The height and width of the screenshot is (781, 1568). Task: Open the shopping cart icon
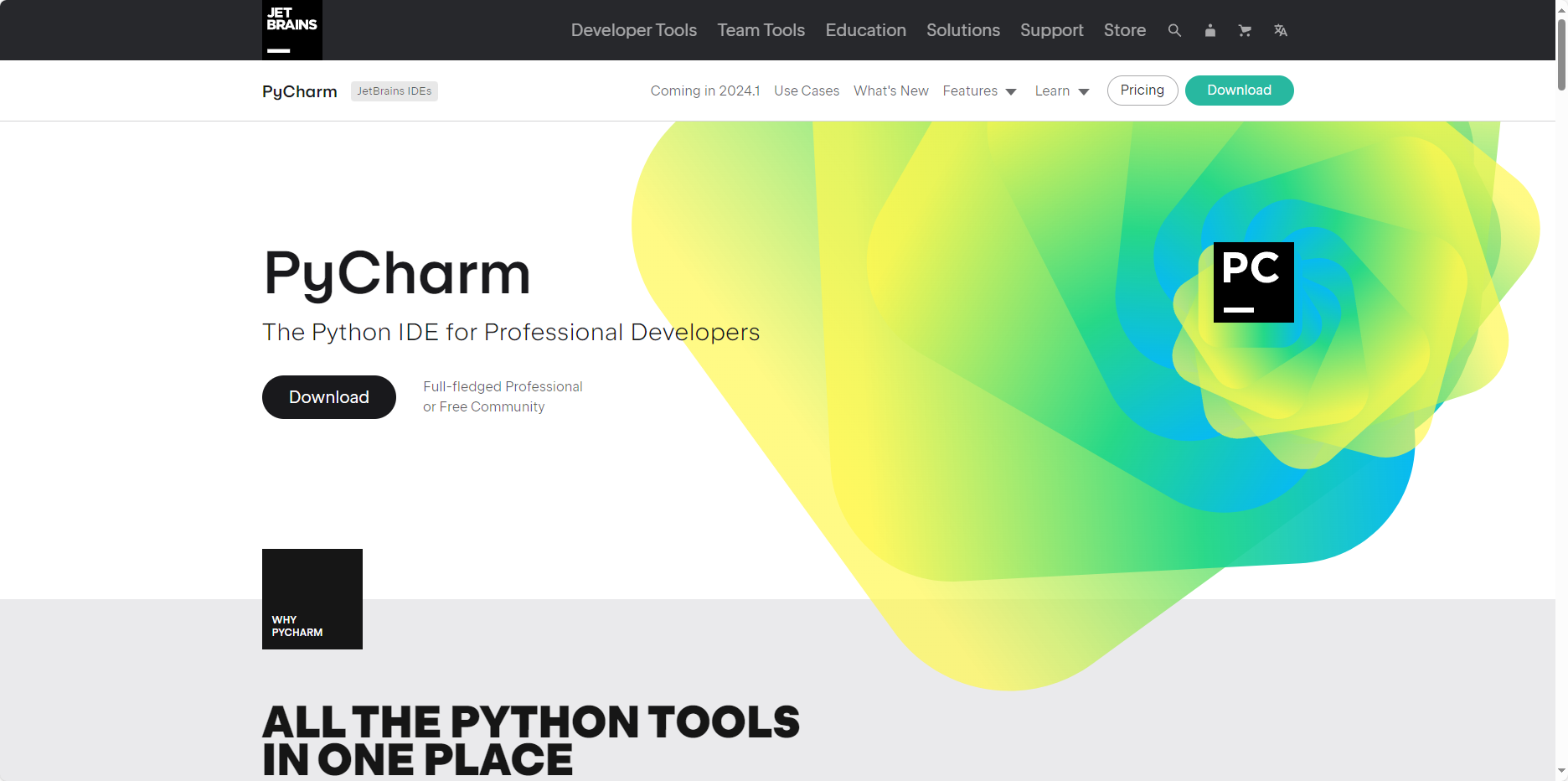pos(1245,30)
